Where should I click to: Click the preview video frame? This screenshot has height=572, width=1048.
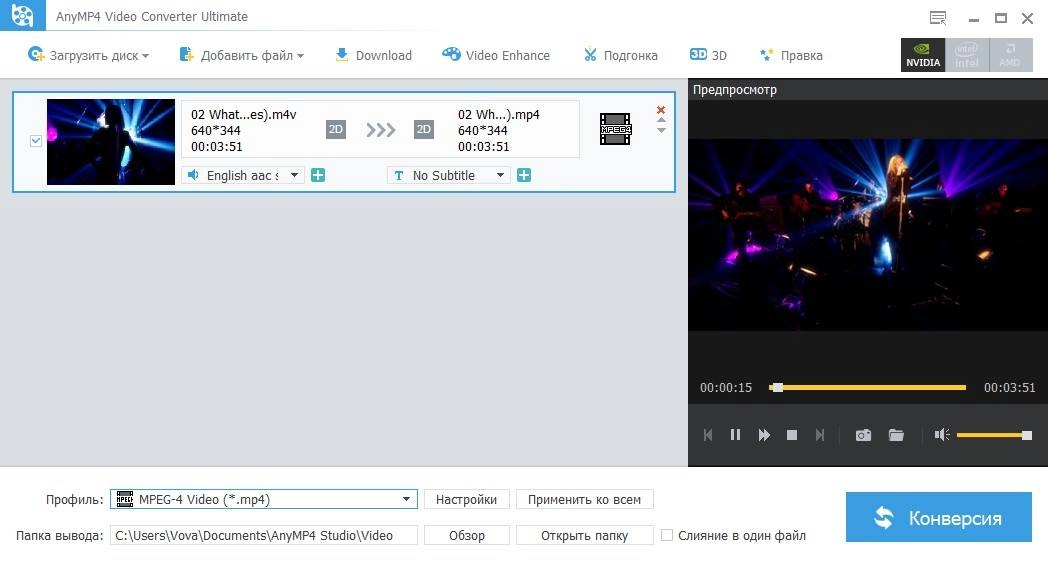pyautogui.click(x=868, y=234)
